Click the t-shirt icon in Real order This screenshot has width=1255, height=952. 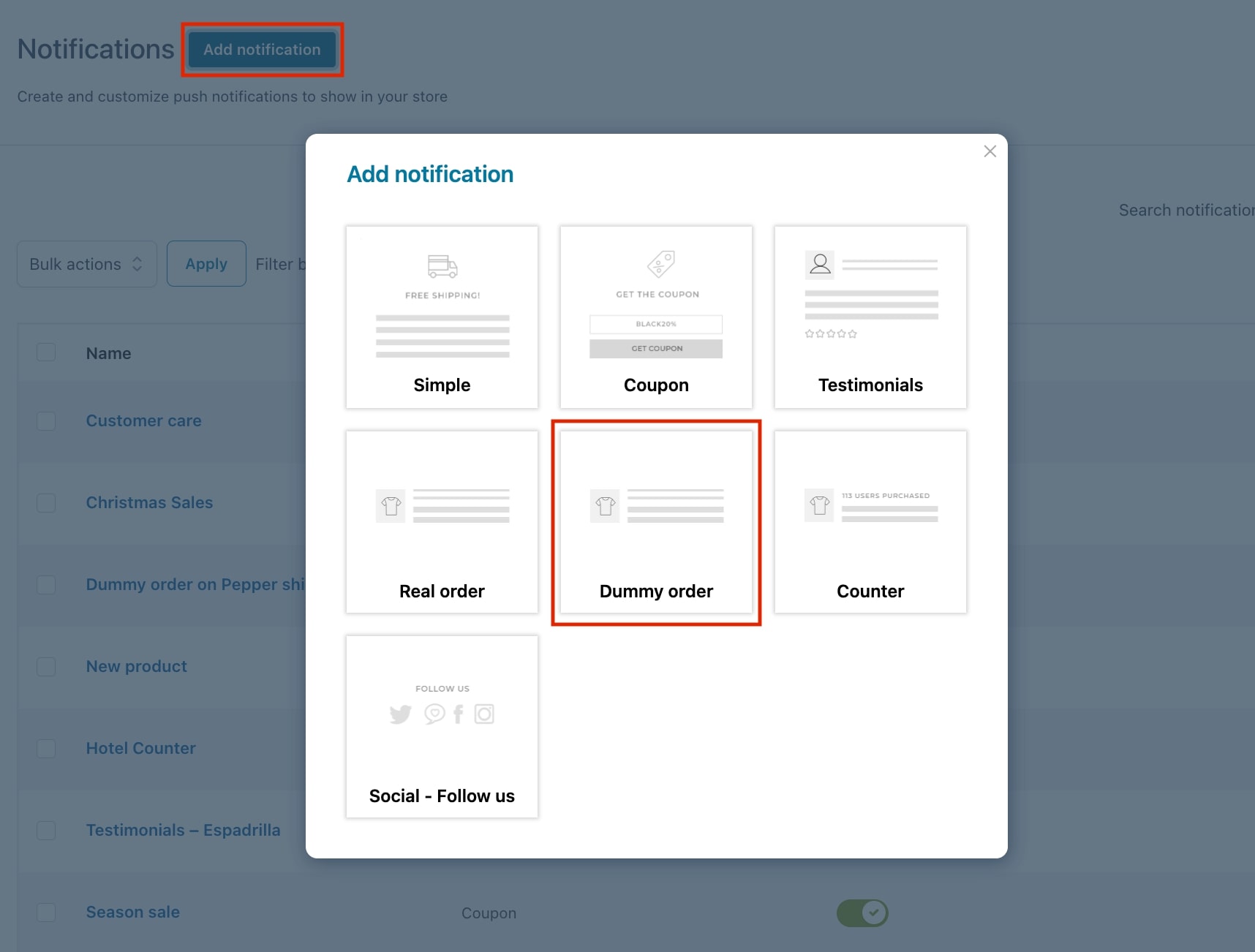point(391,506)
